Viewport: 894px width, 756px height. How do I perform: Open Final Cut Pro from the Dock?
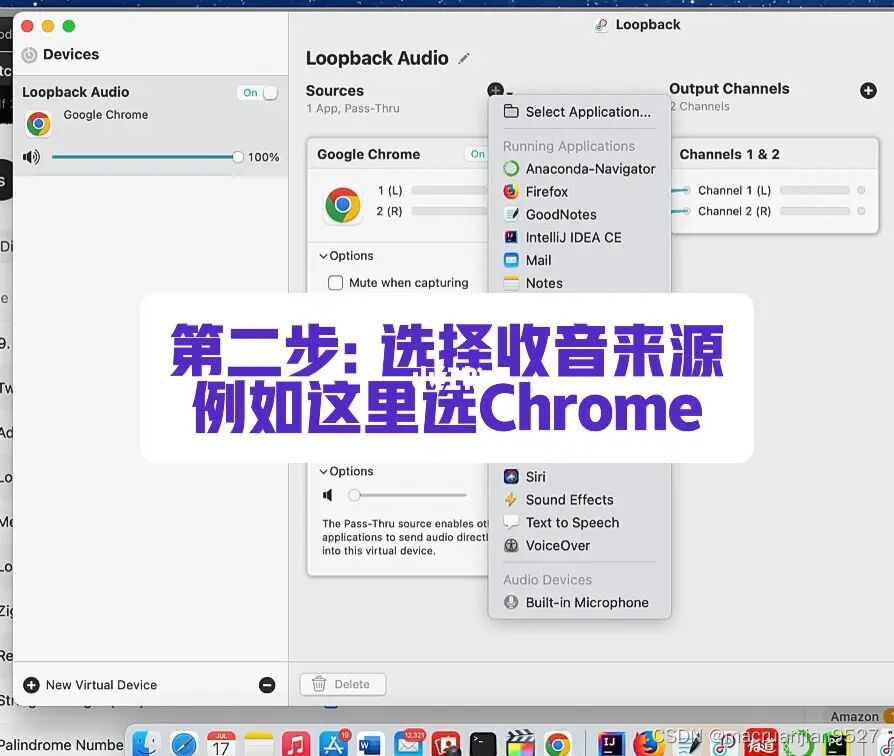[521, 743]
